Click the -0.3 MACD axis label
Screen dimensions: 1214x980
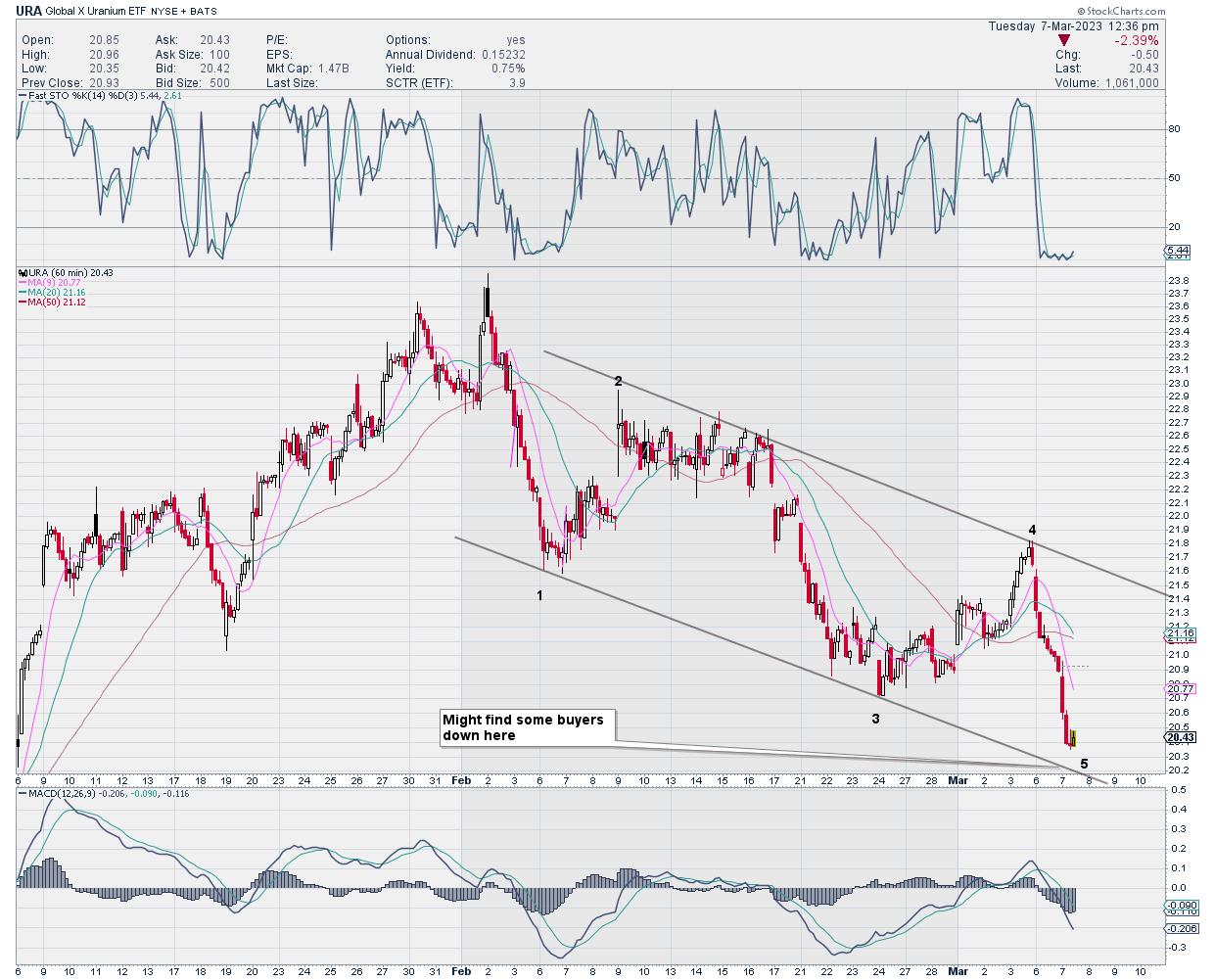[x=1176, y=947]
